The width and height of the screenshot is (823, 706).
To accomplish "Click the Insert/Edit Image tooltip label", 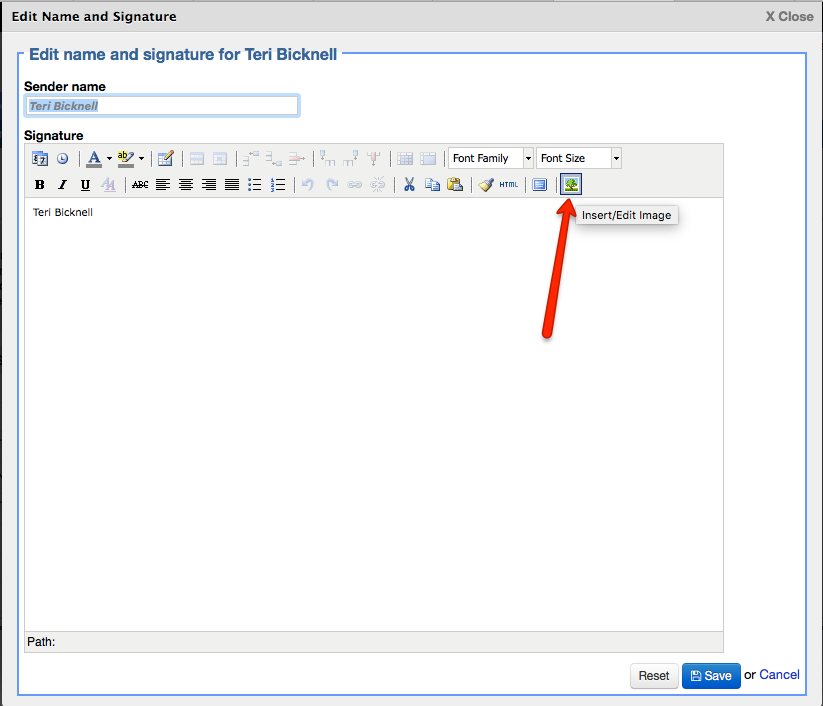I will (627, 215).
